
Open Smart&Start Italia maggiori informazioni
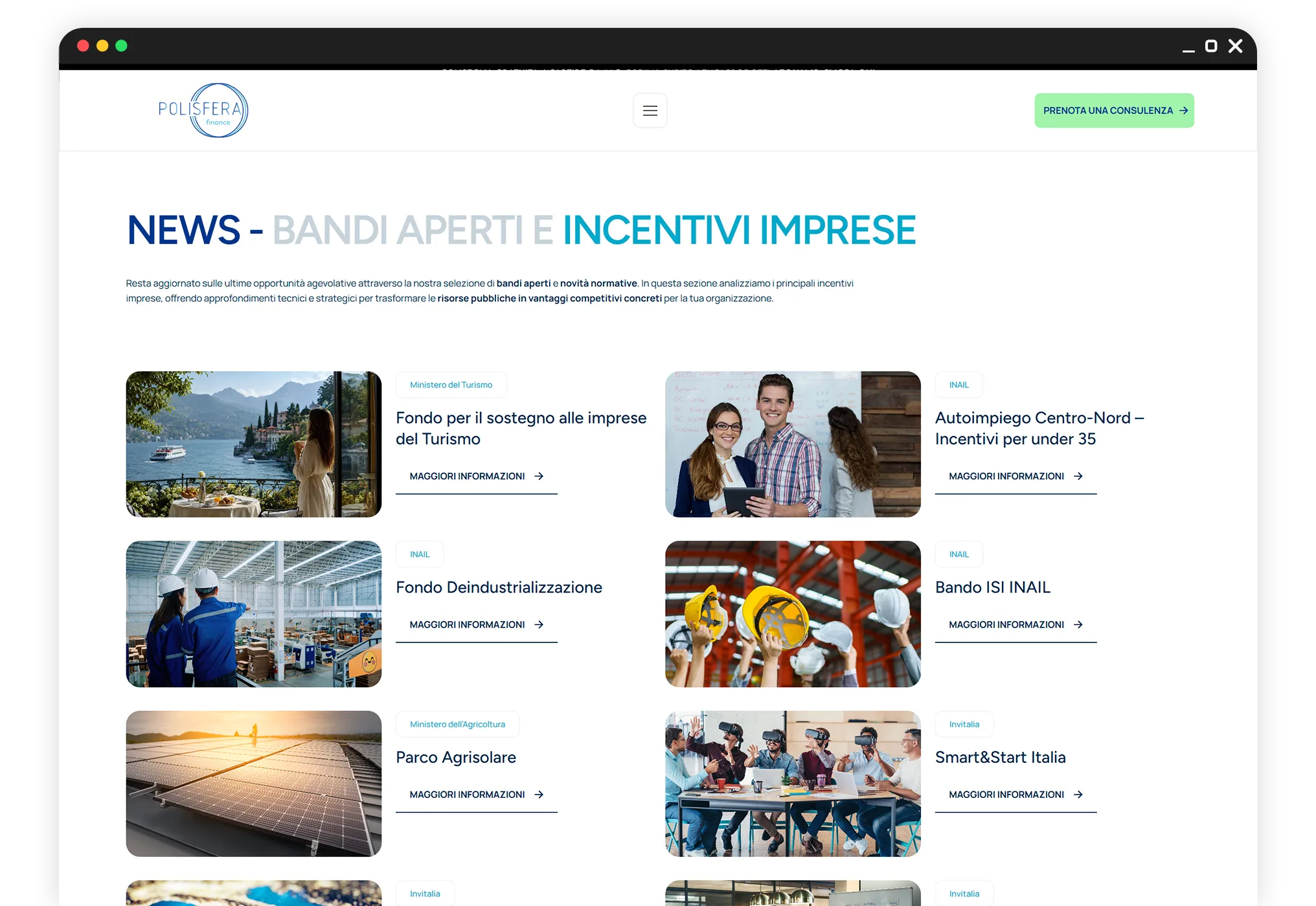pyautogui.click(x=1015, y=795)
